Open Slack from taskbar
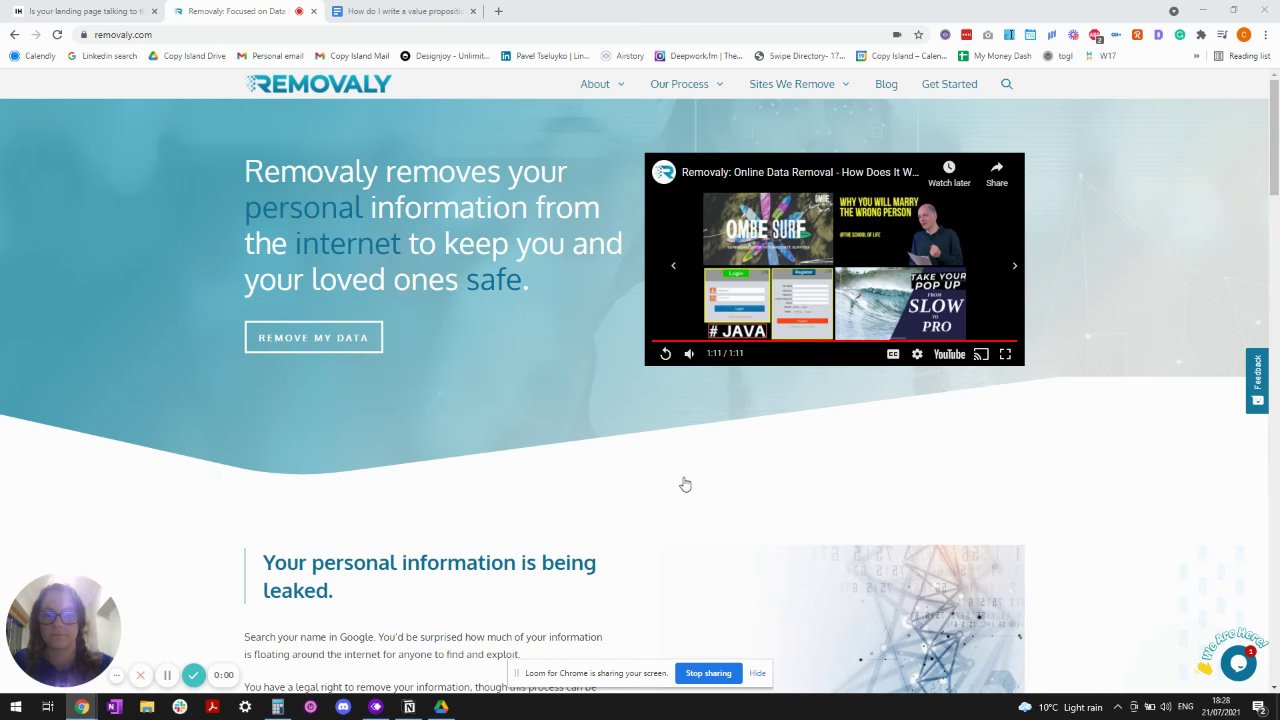Viewport: 1280px width, 720px height. click(x=179, y=707)
